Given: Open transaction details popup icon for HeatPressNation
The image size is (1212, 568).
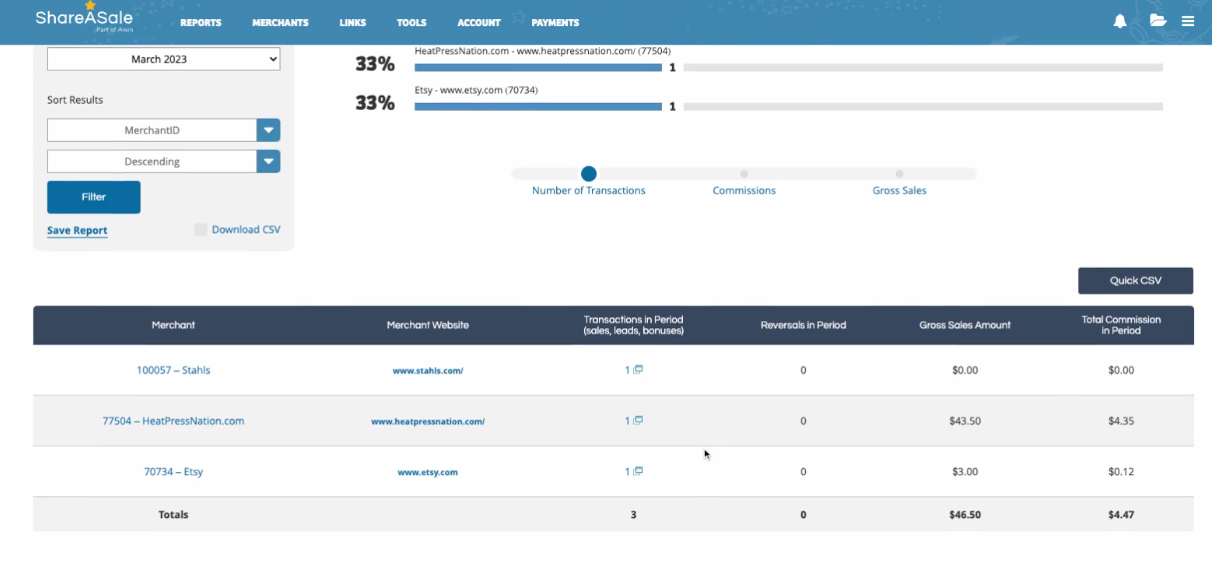Looking at the screenshot, I should [638, 420].
